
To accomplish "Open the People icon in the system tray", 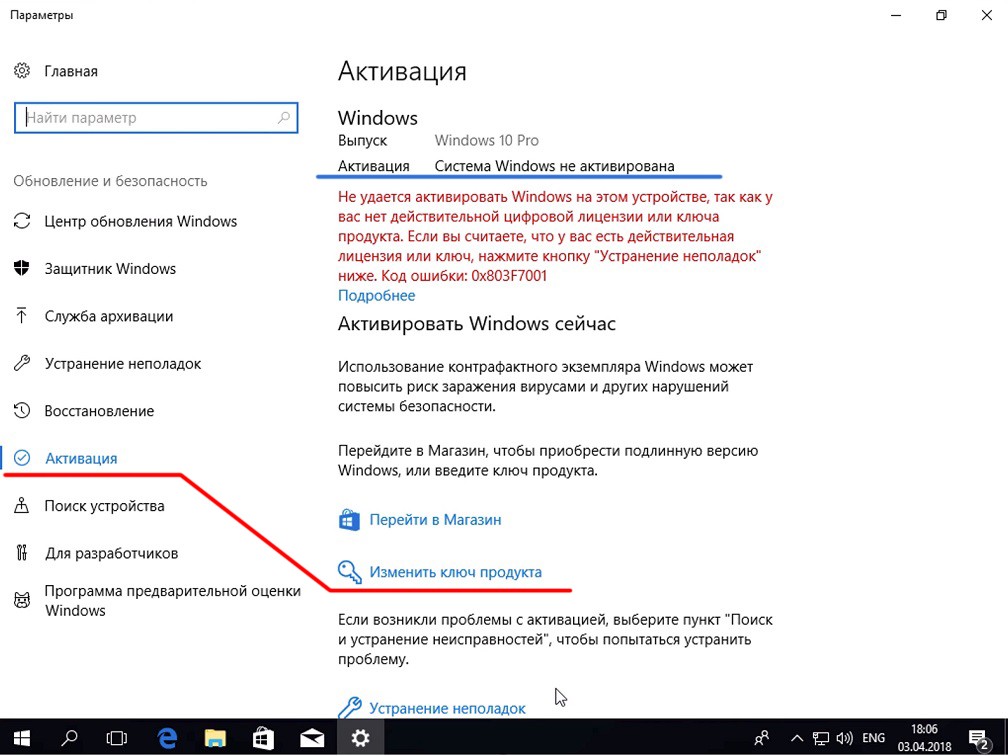I will pyautogui.click(x=762, y=737).
